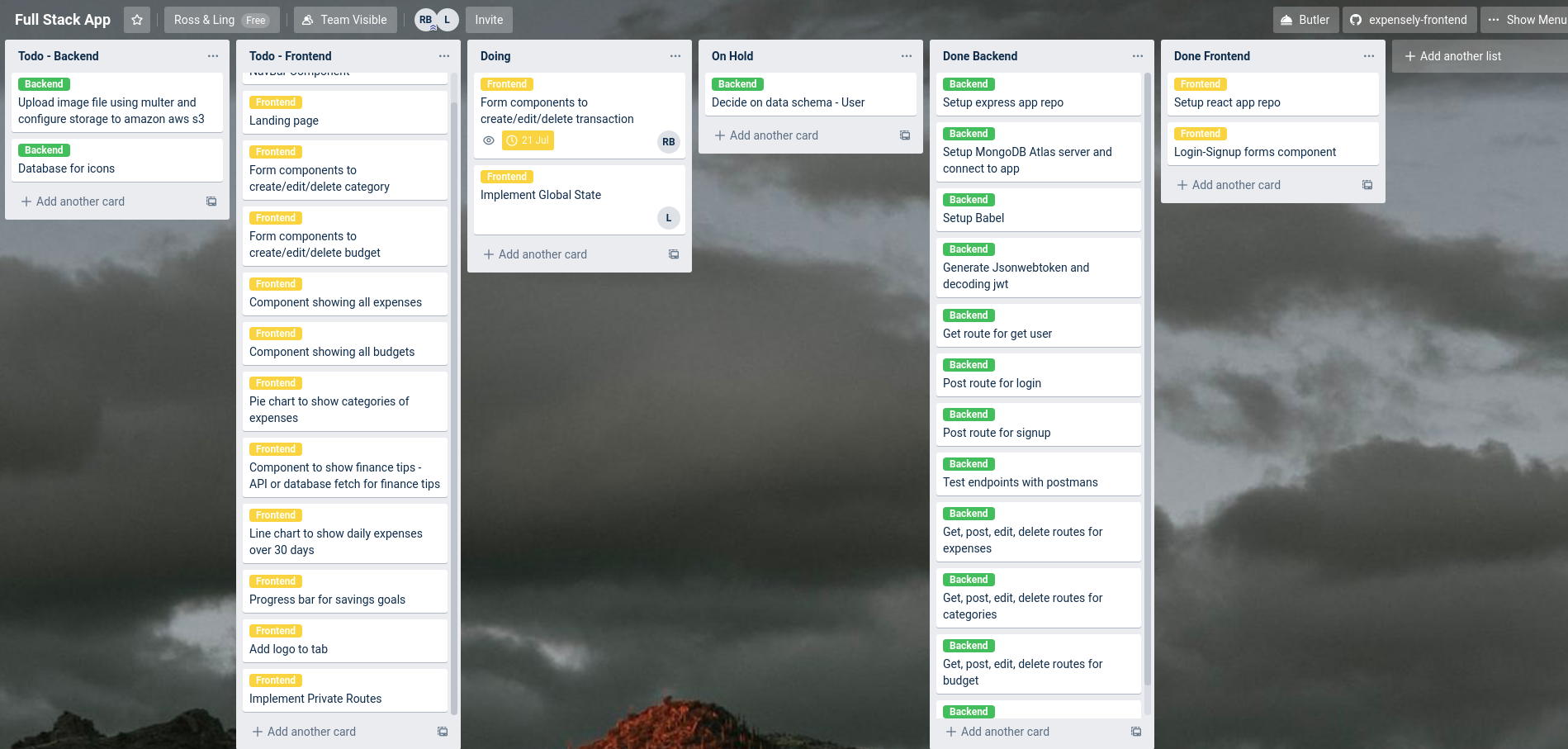Open the expensely-frontend GitHub power-up
The width and height of the screenshot is (1568, 749).
pos(1409,20)
